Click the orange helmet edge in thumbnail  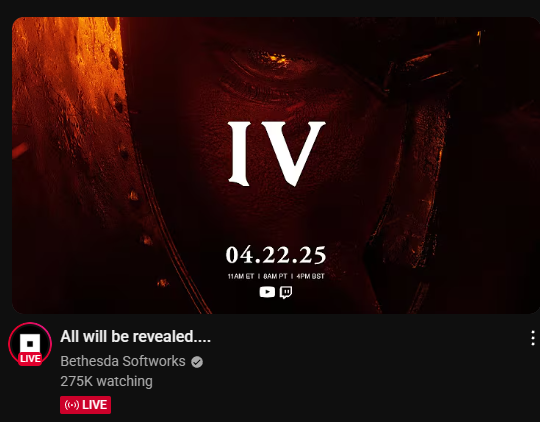[69, 103]
